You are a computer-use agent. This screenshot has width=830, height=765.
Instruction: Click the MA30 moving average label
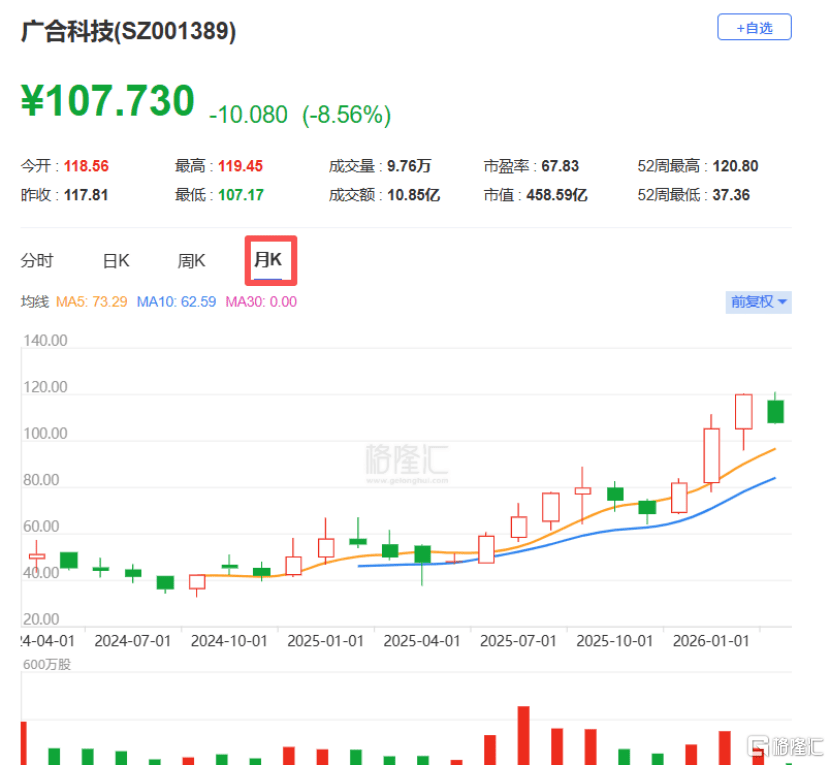click(261, 302)
